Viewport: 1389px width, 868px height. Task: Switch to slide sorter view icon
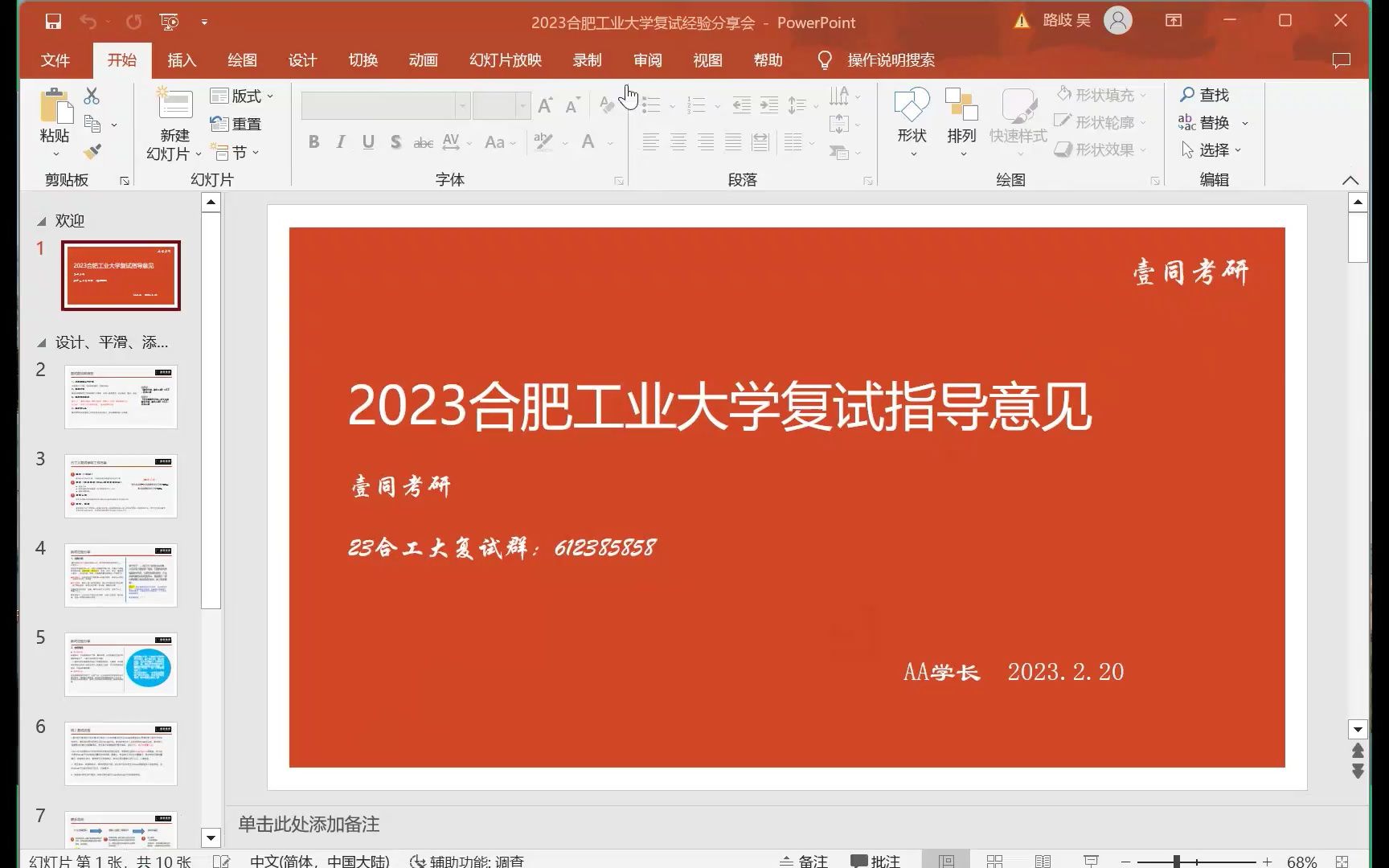(994, 861)
